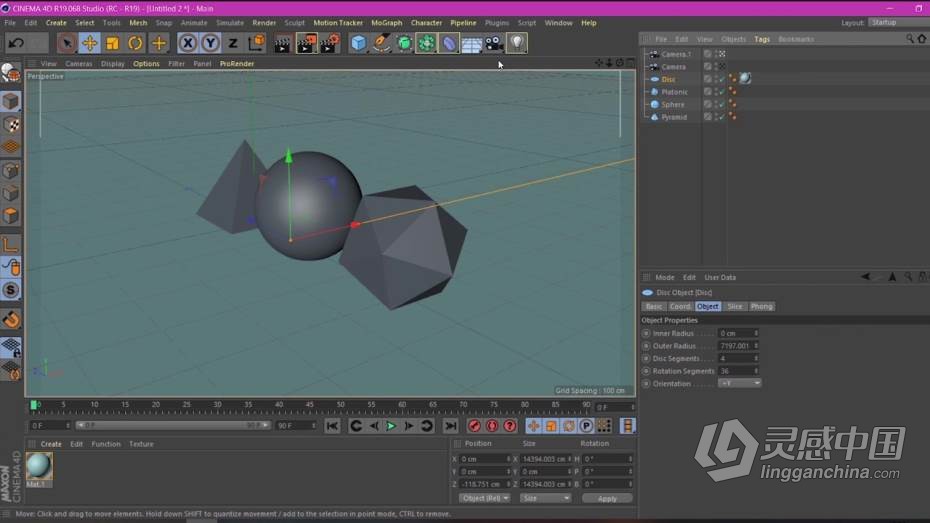Select Pyramid object in Object Manager

point(674,117)
